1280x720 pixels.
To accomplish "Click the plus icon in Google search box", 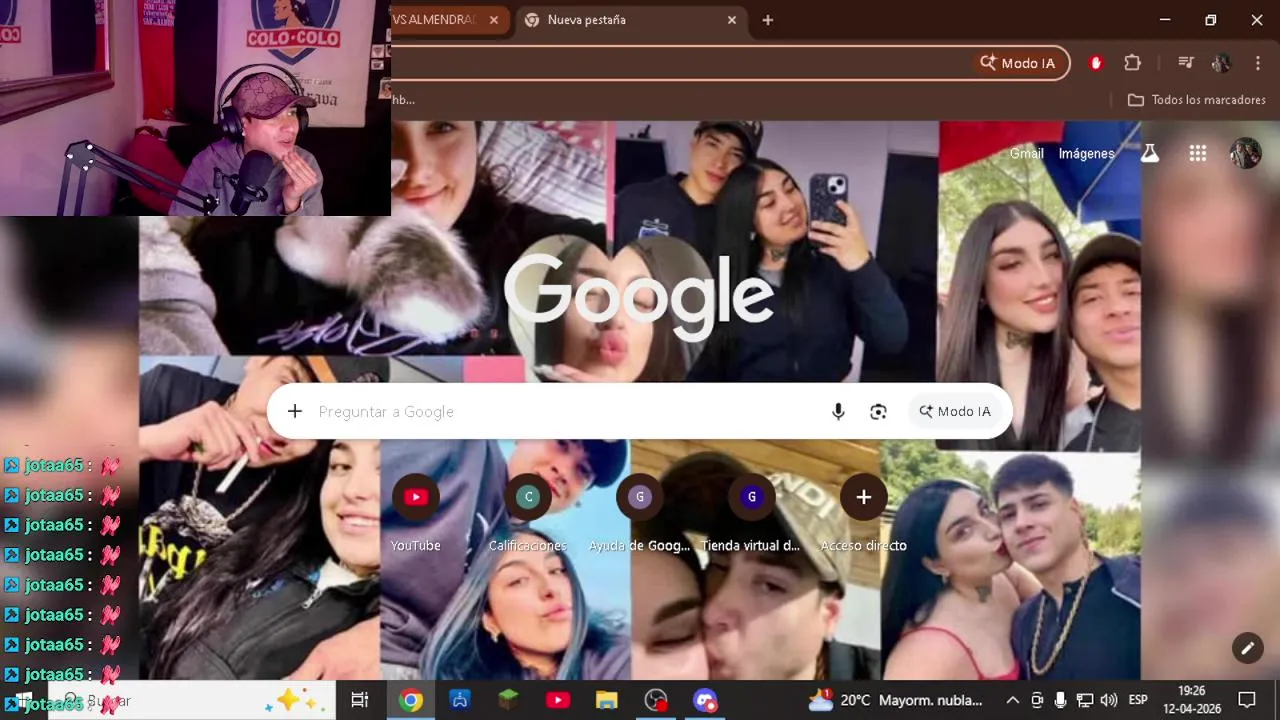I will coord(295,411).
